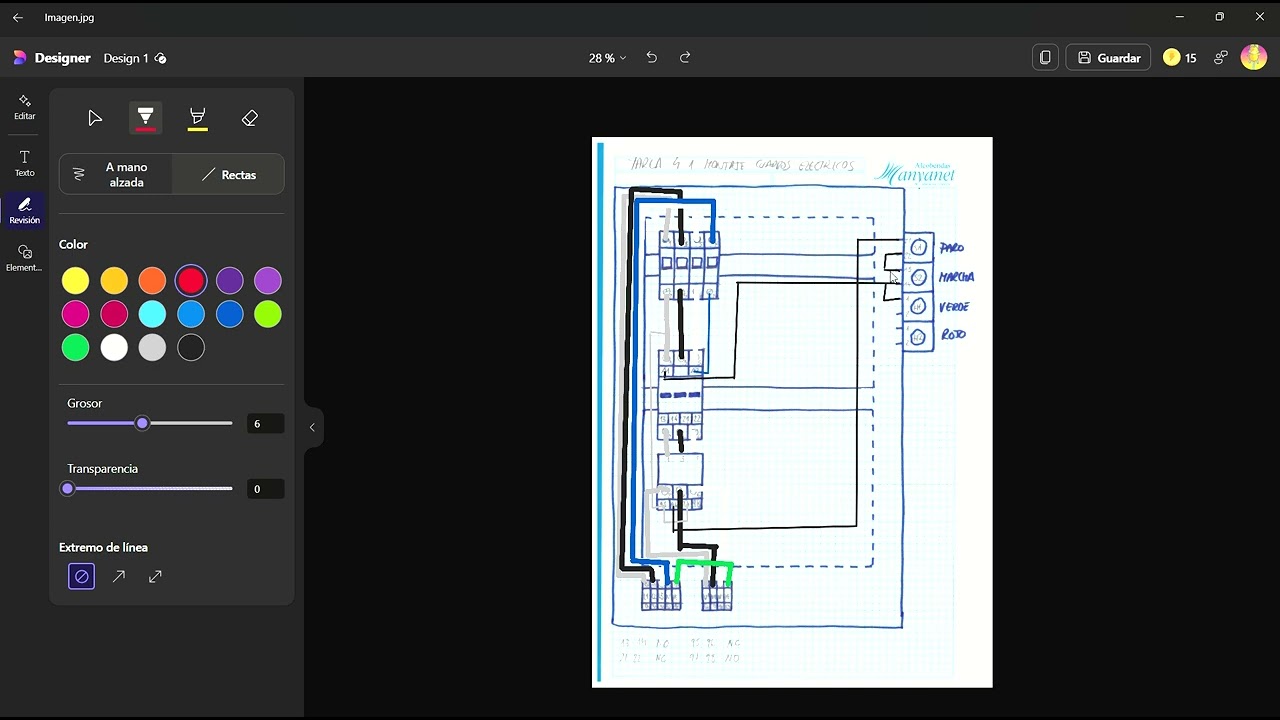Open the Revisión sidebar panel

point(25,211)
